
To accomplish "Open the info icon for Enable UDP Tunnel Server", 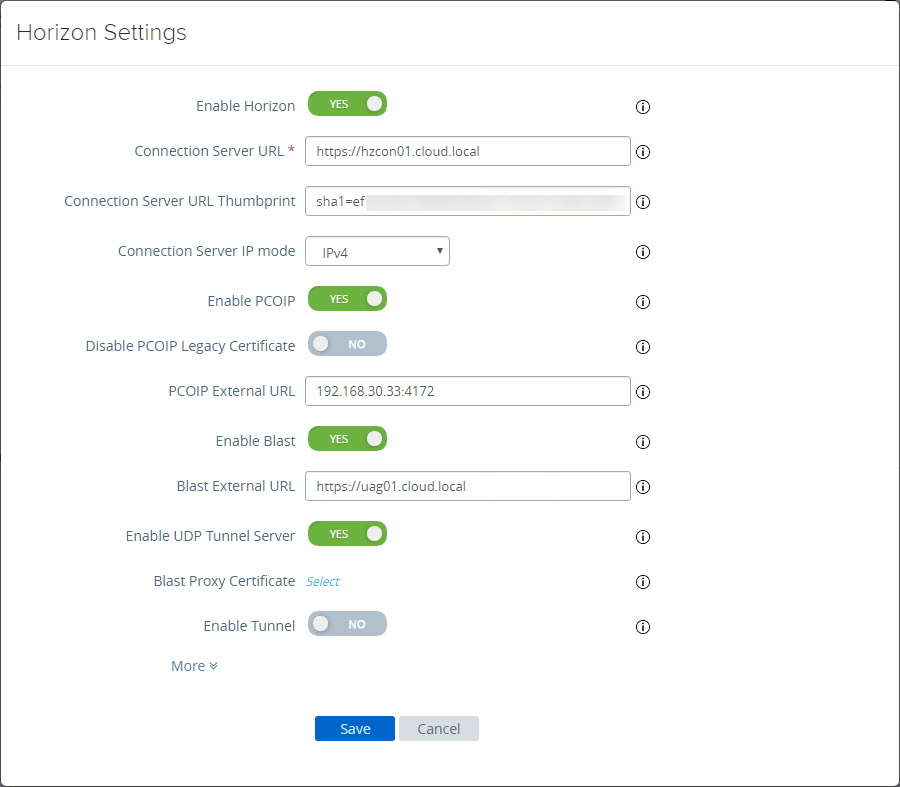I will (x=643, y=537).
